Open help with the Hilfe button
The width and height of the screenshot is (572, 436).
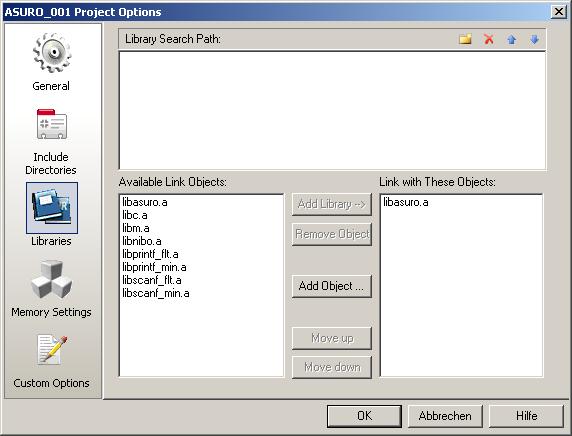(526, 416)
